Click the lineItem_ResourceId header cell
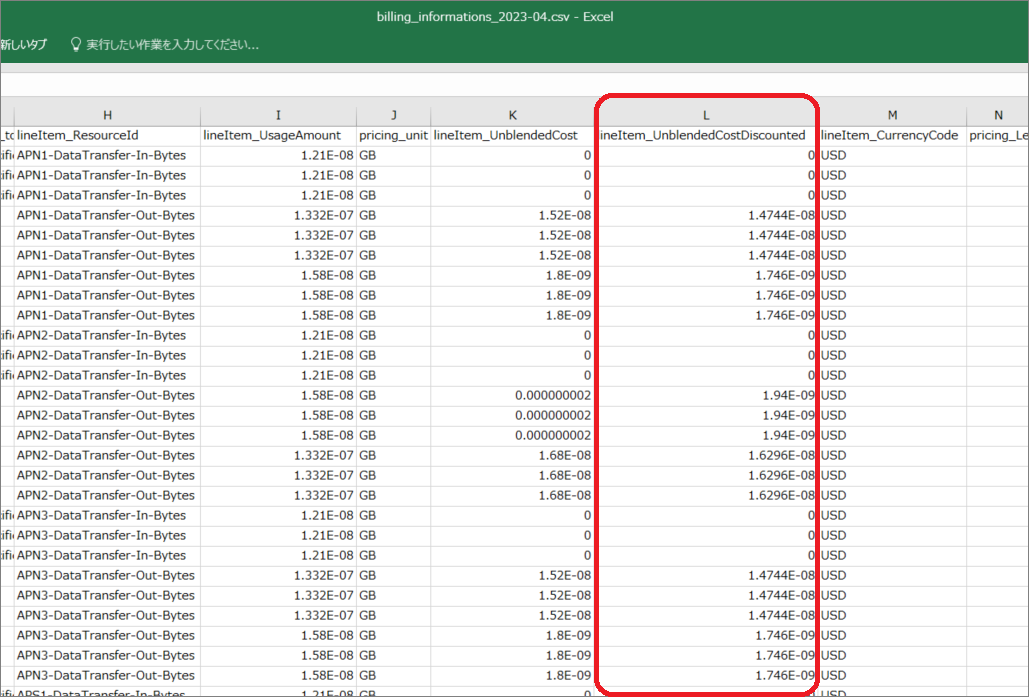Viewport: 1029px width, 697px height. [107, 135]
